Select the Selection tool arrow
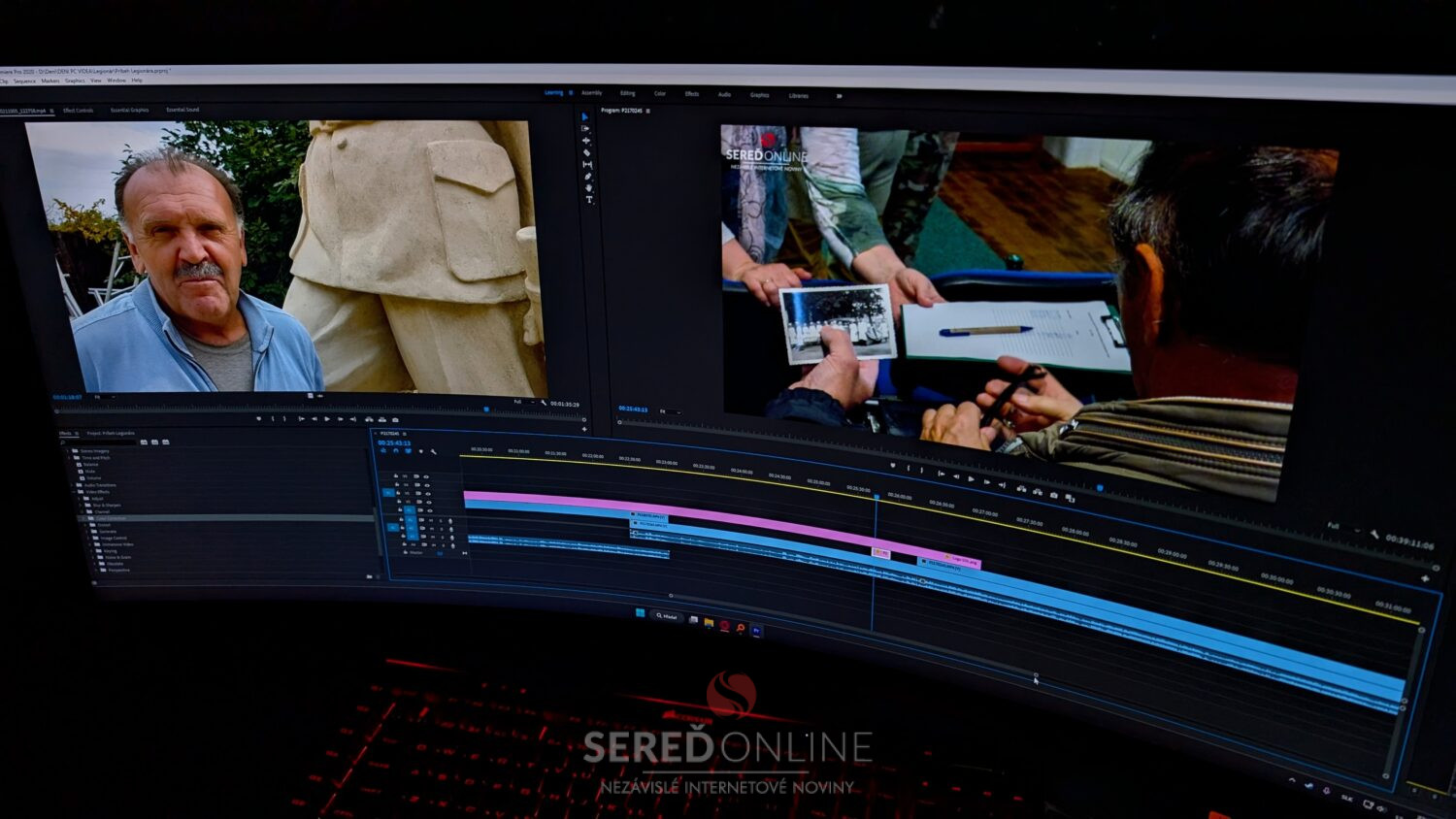Image resolution: width=1456 pixels, height=819 pixels. pyautogui.click(x=585, y=116)
